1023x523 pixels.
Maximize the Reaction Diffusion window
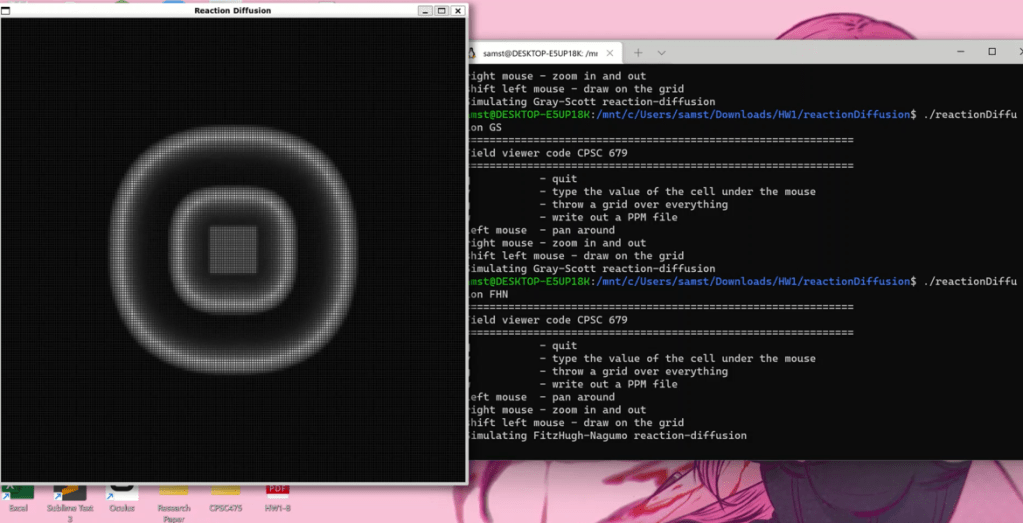coord(441,10)
